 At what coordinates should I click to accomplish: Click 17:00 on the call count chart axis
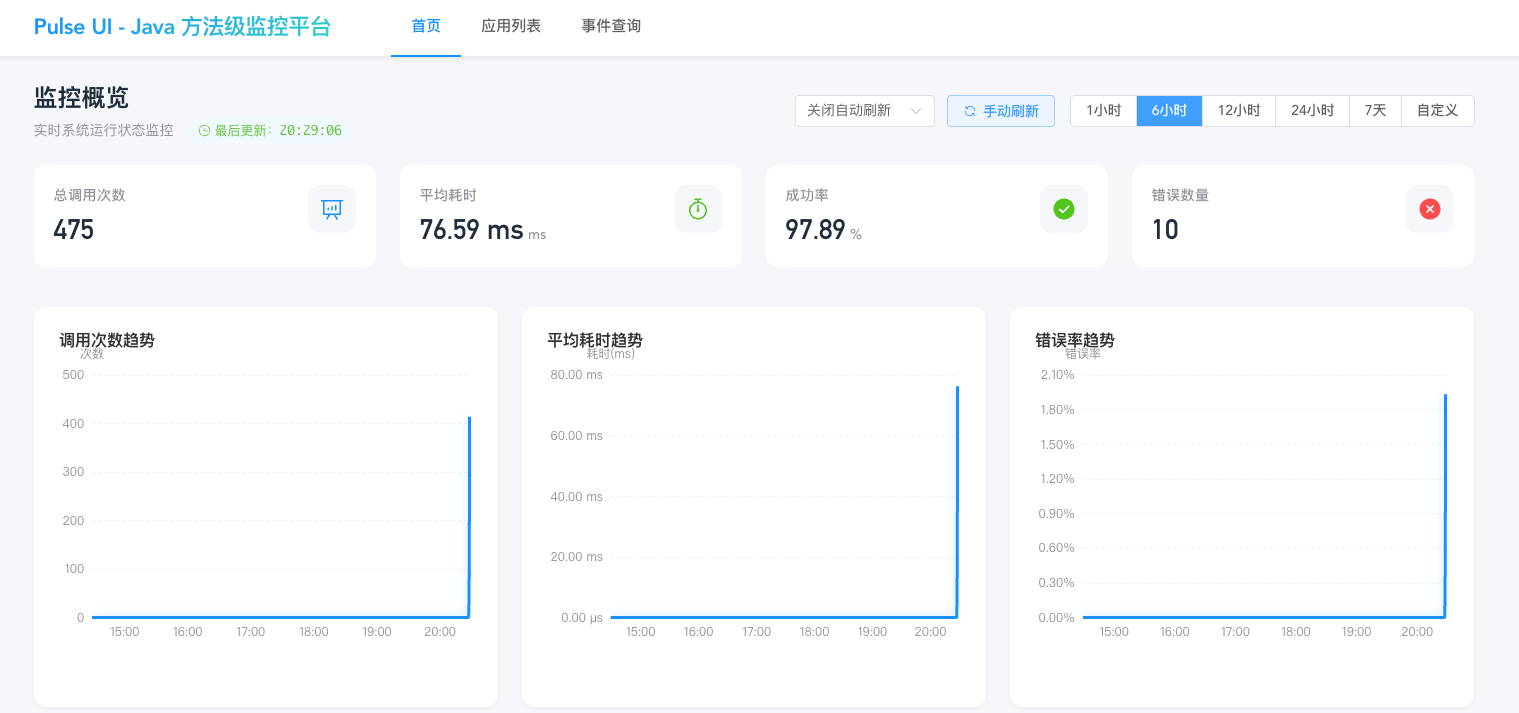pyautogui.click(x=250, y=632)
